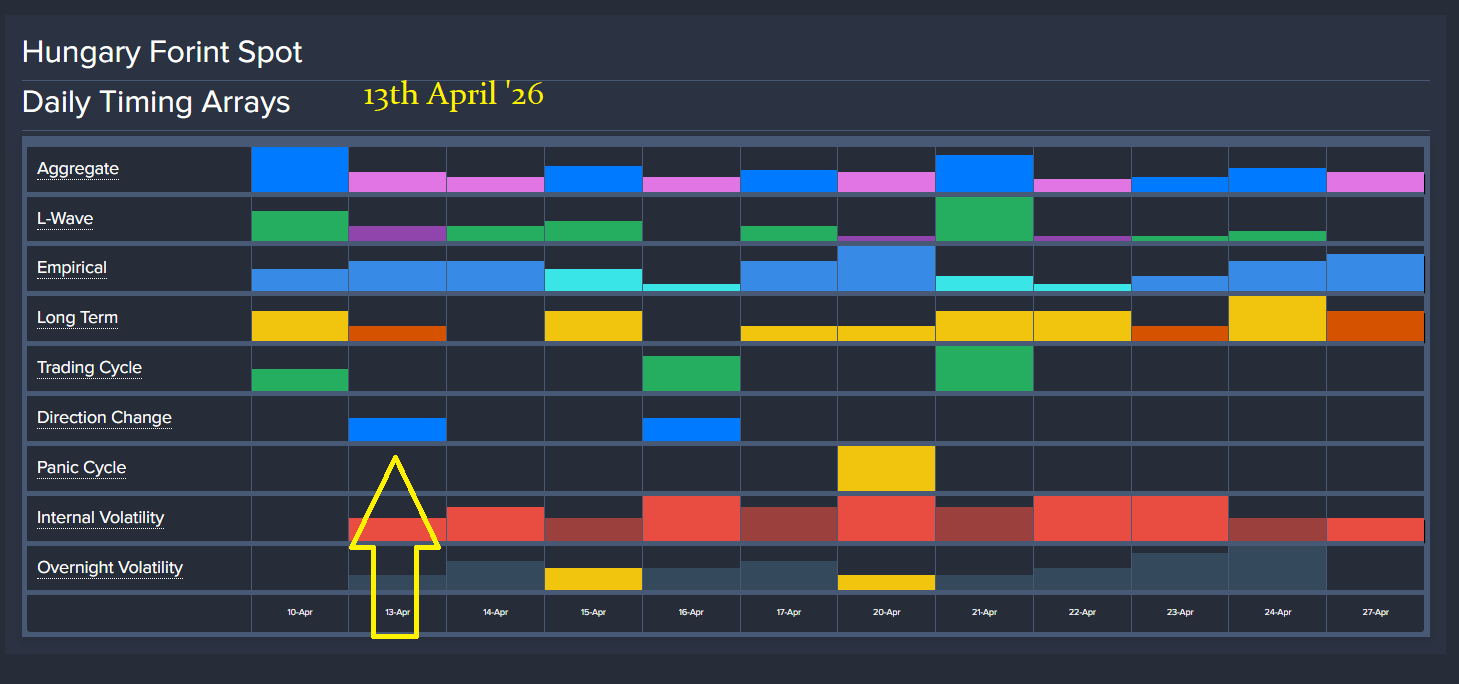This screenshot has height=684, width=1459.
Task: Open the Overnight Volatility label link
Action: coord(110,568)
